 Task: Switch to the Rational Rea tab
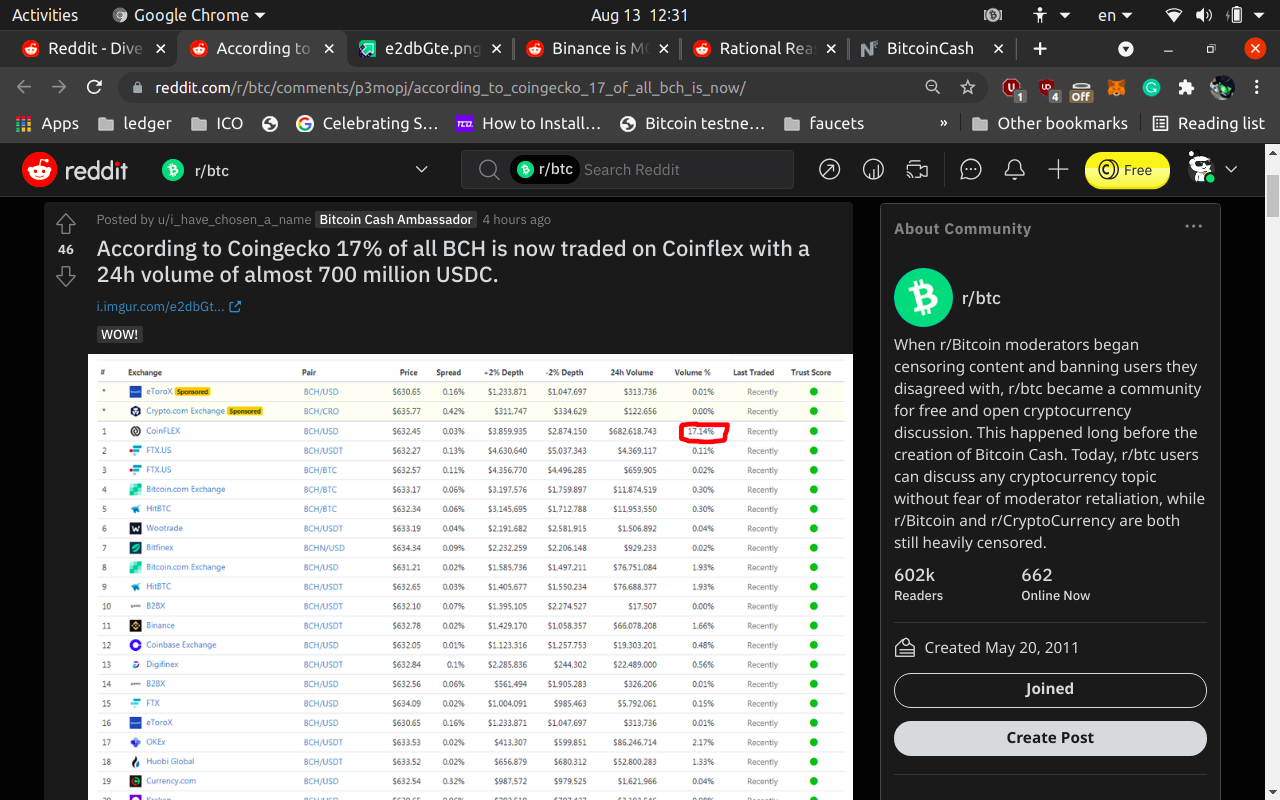[x=765, y=48]
